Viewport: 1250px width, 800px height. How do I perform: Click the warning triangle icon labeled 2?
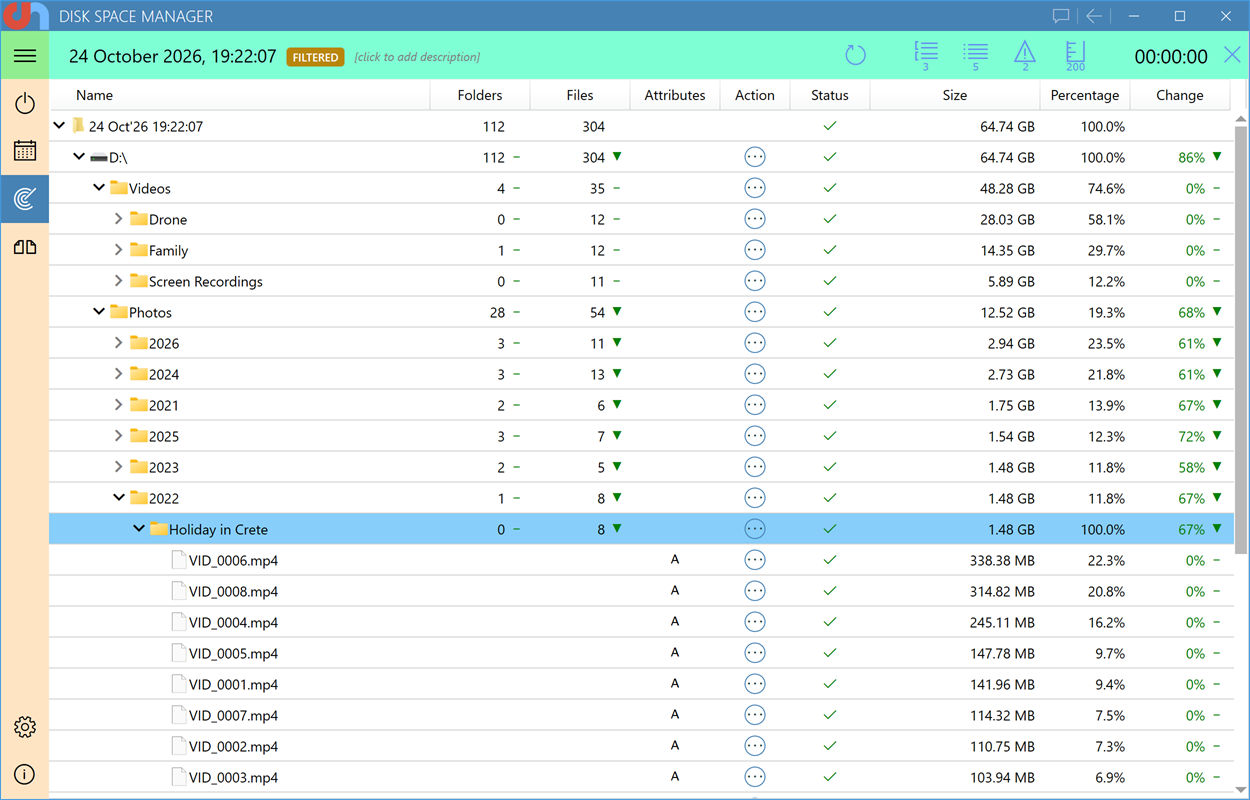(x=1025, y=55)
